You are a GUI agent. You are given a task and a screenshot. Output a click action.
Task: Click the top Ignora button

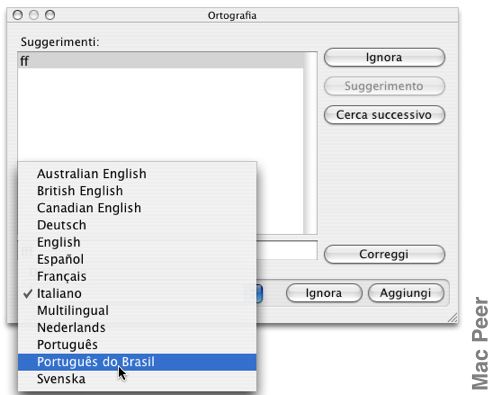click(x=384, y=58)
